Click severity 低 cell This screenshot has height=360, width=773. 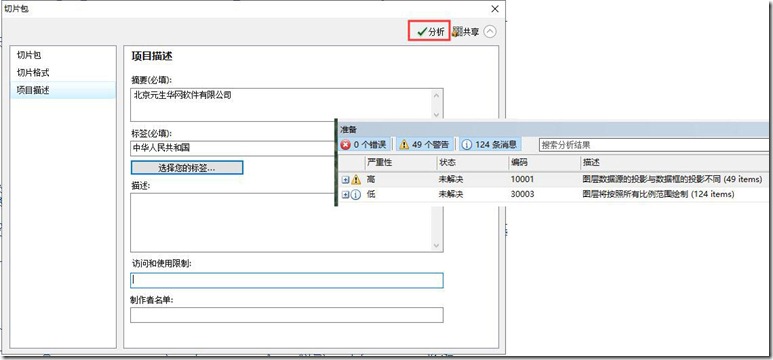[x=371, y=195]
